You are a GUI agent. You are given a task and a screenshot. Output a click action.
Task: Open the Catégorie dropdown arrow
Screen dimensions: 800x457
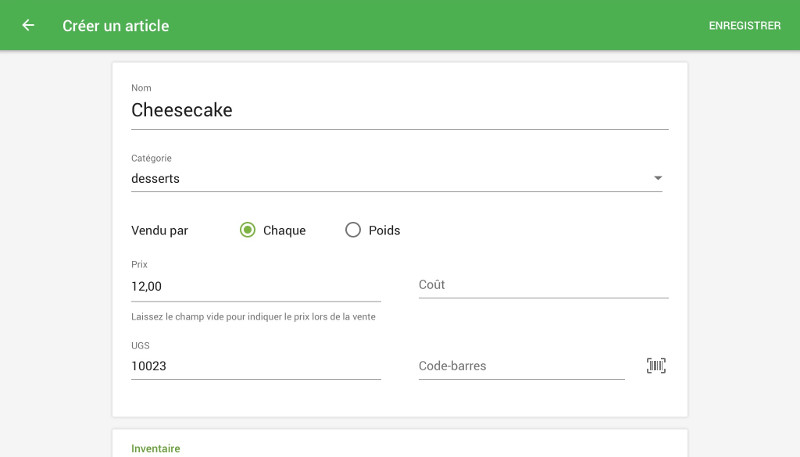pos(657,179)
